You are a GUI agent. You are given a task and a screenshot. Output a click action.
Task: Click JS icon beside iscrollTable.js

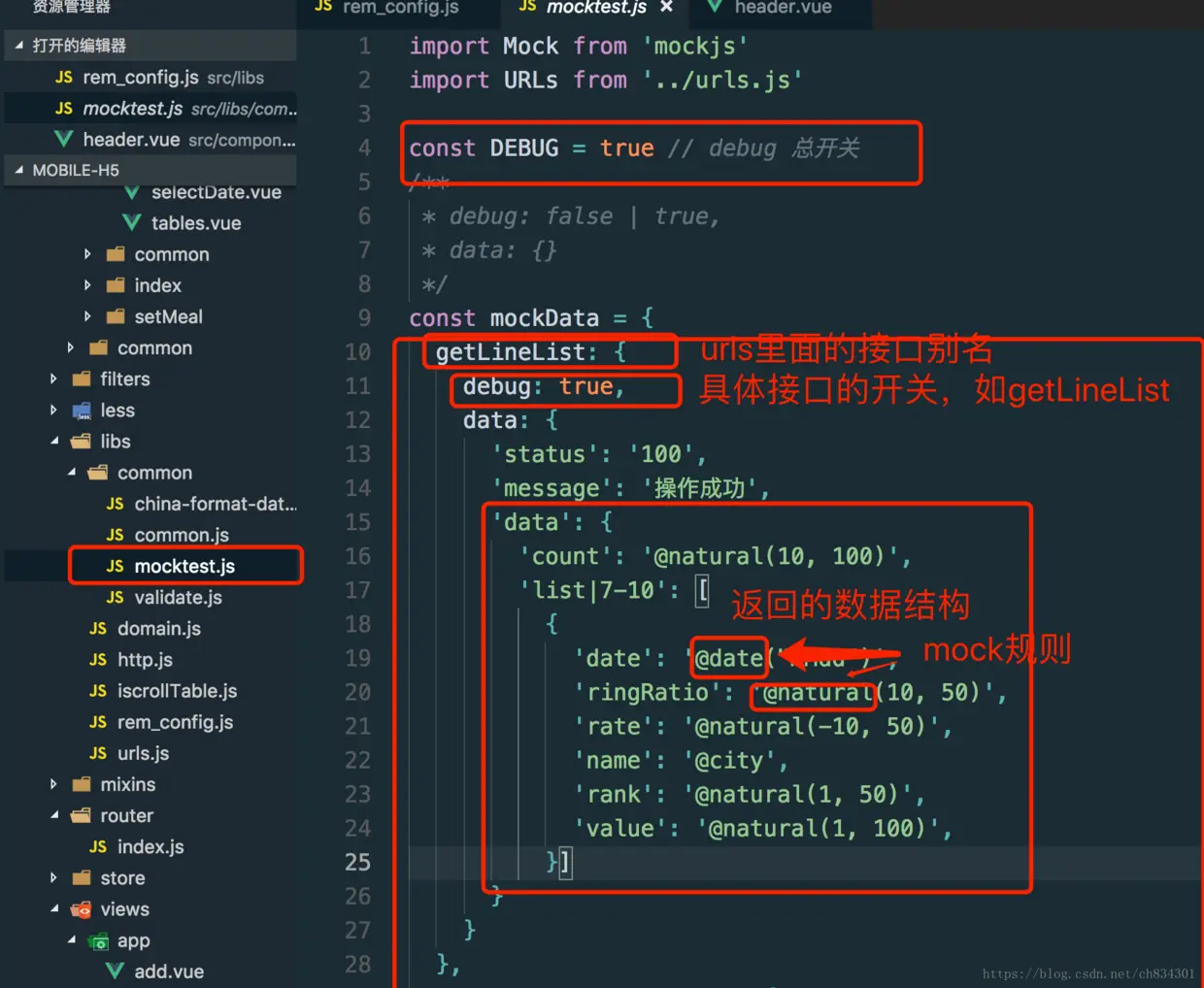[x=98, y=691]
